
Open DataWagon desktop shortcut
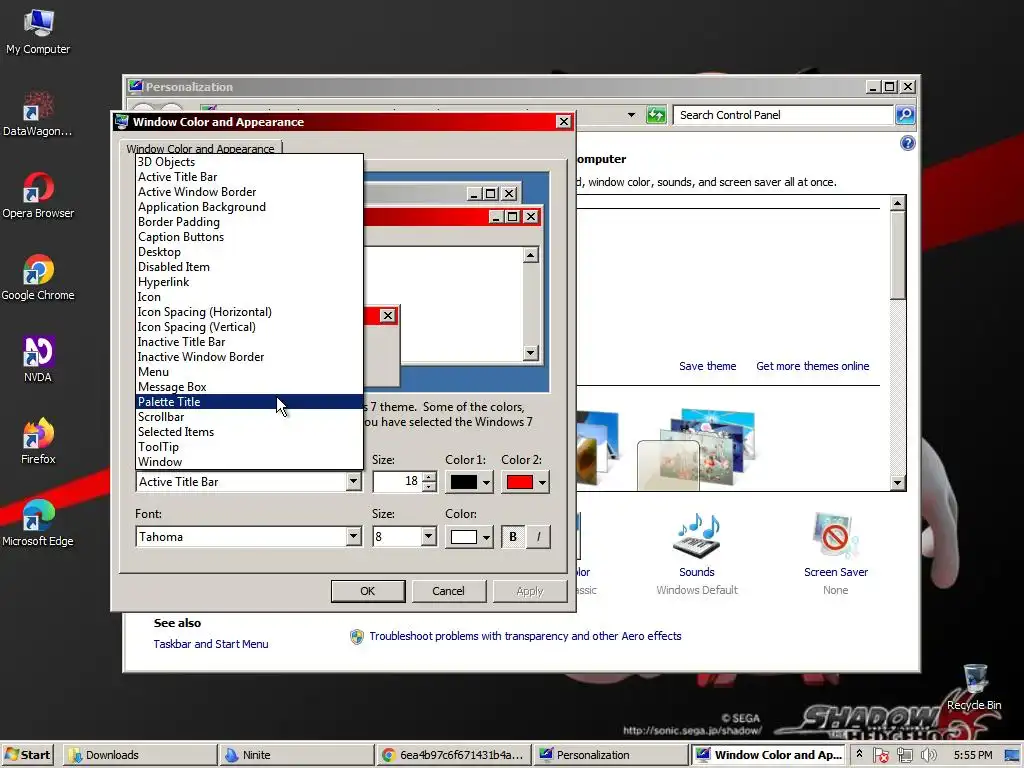pyautogui.click(x=38, y=114)
